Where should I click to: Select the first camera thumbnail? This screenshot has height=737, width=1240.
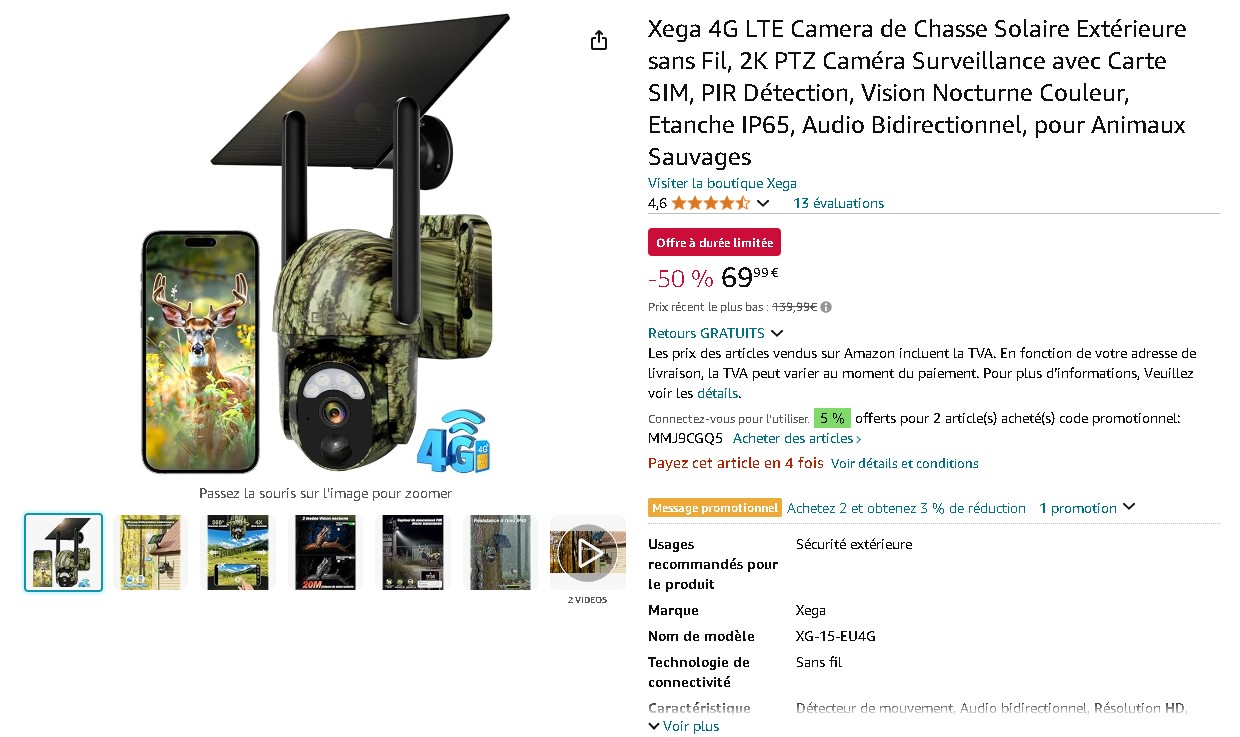pos(63,552)
